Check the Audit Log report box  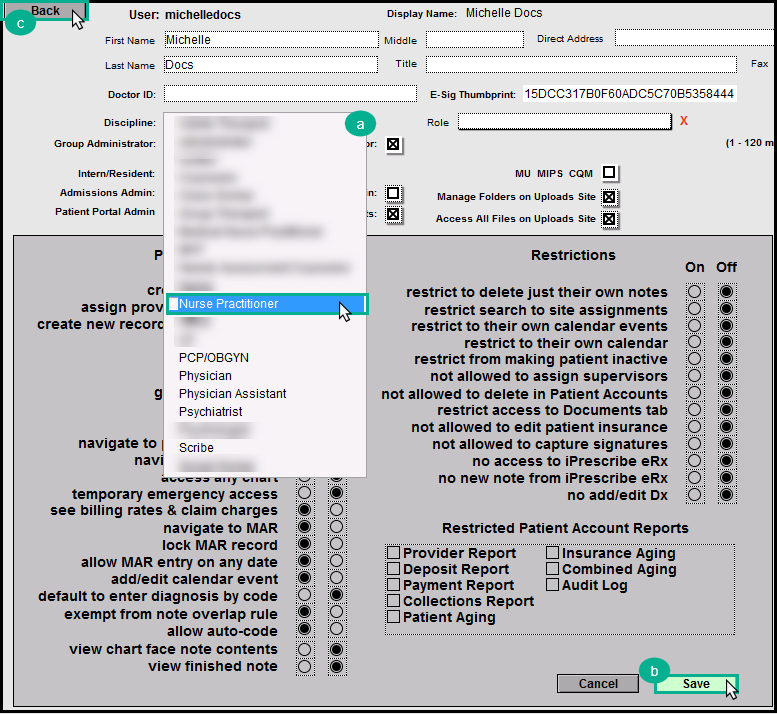tap(553, 585)
